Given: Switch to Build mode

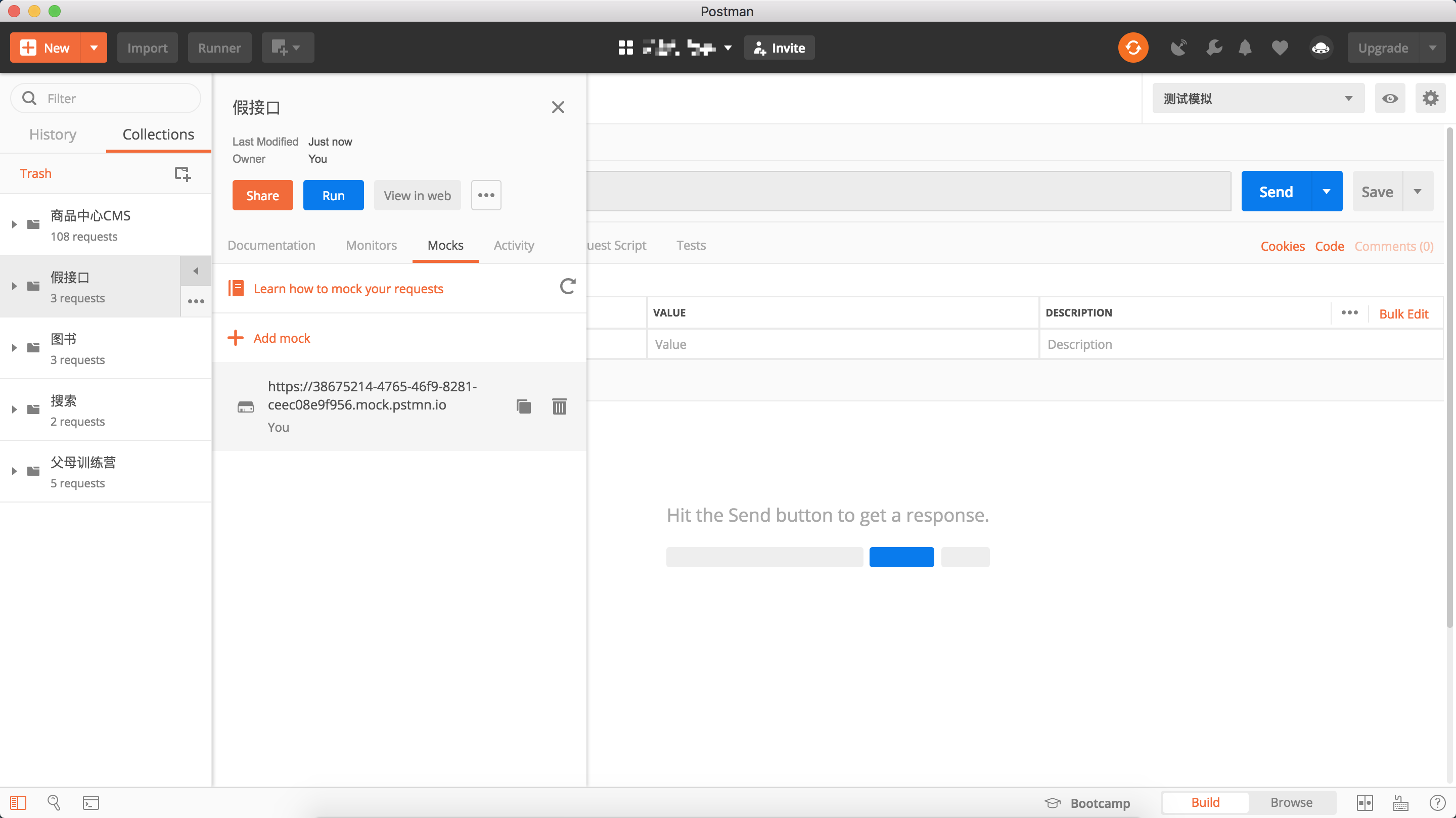Looking at the screenshot, I should tap(1205, 802).
